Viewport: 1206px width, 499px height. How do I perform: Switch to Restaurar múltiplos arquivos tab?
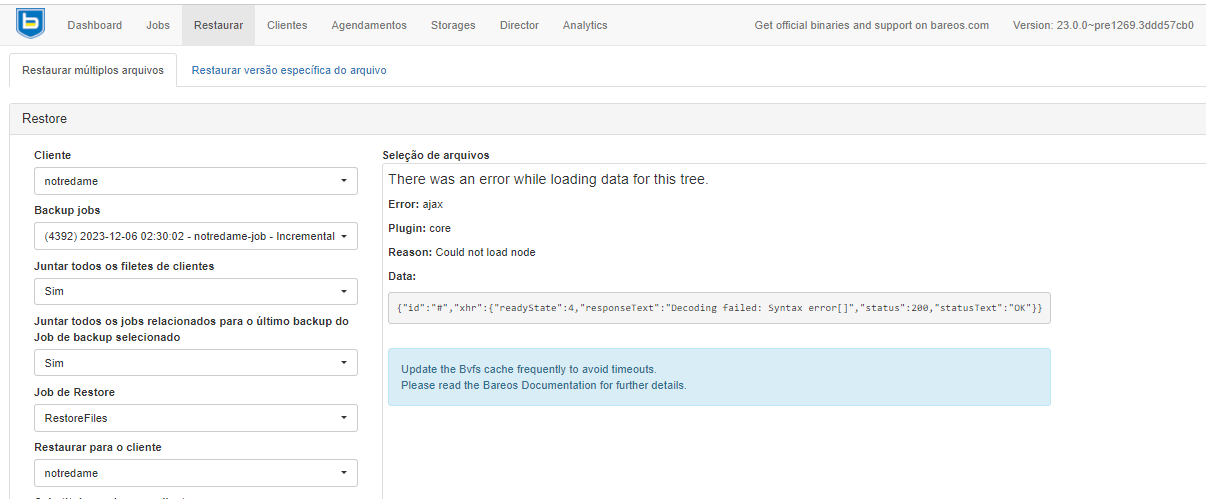[93, 71]
